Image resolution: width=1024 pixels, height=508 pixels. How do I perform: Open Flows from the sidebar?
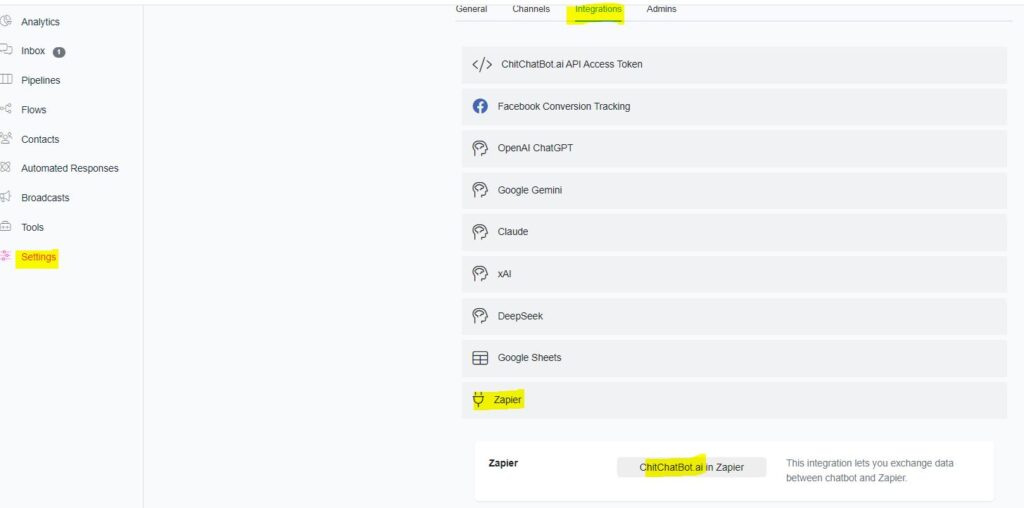34,110
